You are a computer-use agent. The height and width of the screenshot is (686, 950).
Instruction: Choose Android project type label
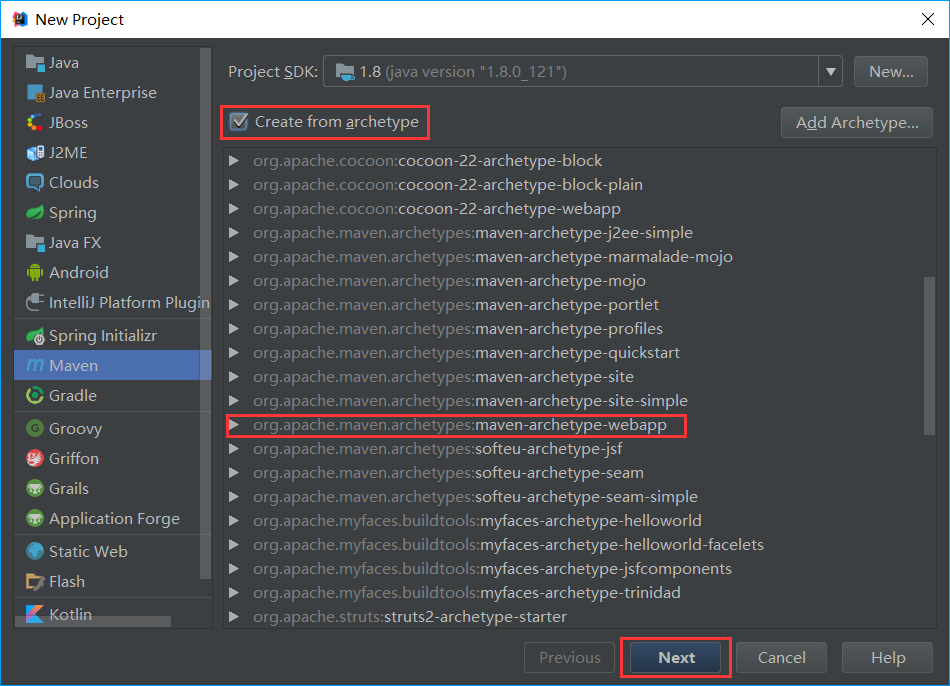pyautogui.click(x=79, y=273)
